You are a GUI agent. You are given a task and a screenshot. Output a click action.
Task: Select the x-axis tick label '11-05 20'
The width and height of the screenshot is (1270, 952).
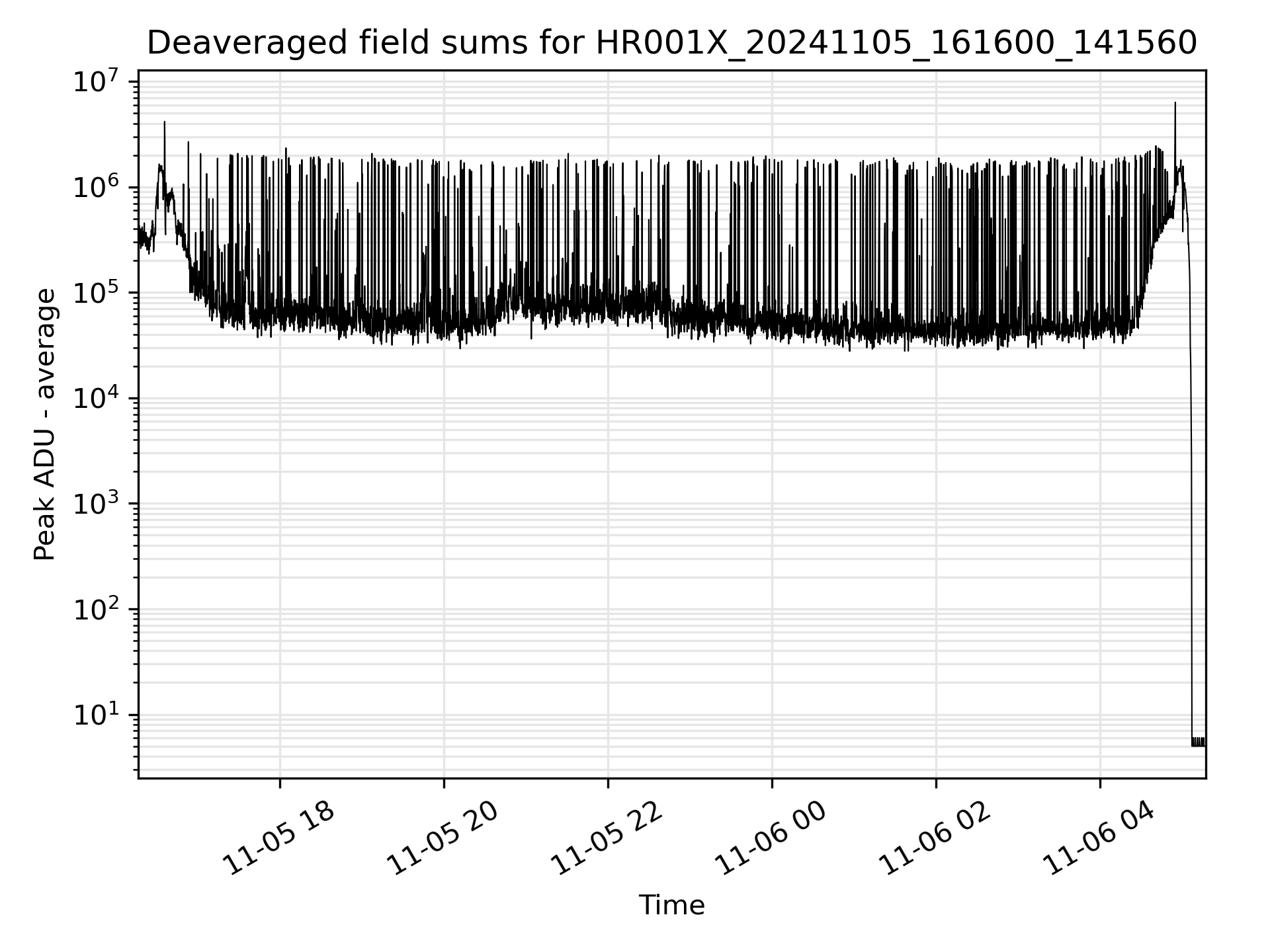click(443, 839)
